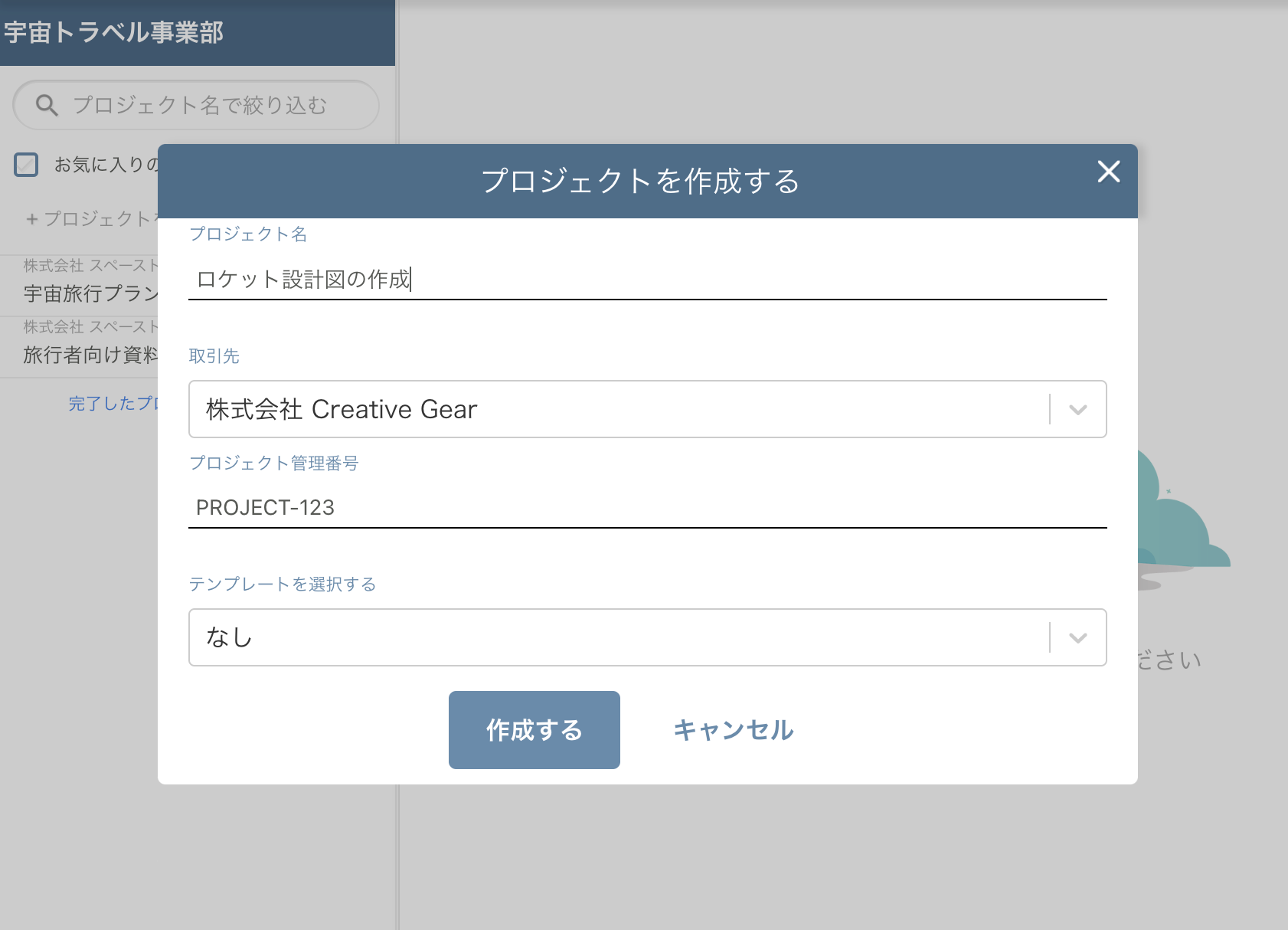Click the キャンセル link
Viewport: 1288px width, 930px height.
coord(733,729)
